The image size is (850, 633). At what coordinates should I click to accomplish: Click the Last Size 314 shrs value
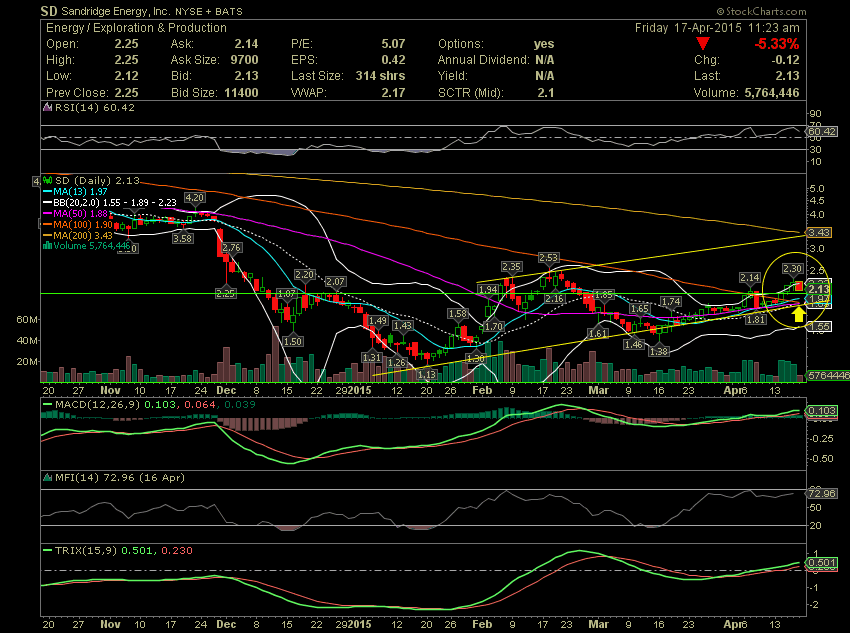380,76
